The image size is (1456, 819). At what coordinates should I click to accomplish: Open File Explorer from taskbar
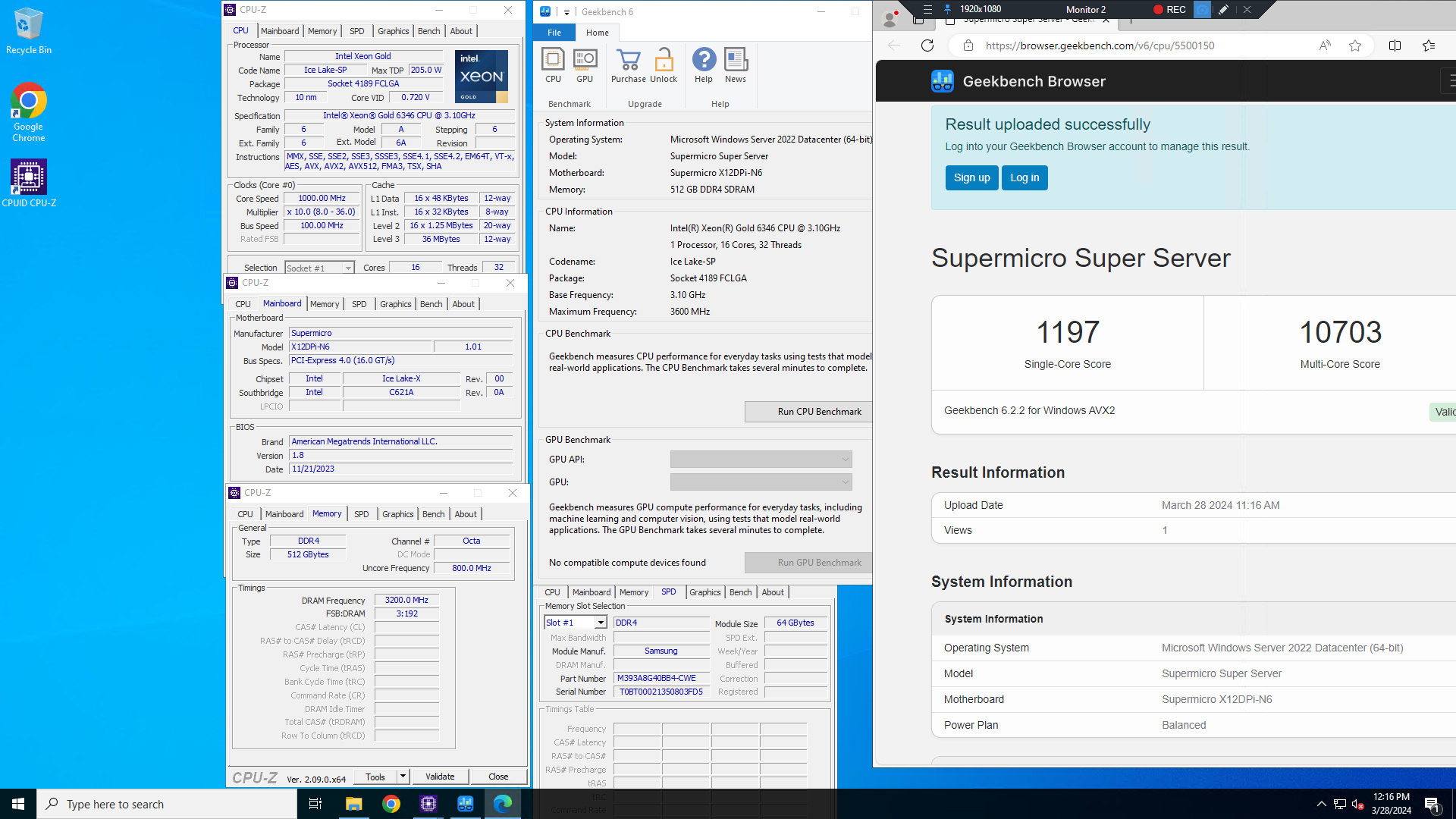353,804
